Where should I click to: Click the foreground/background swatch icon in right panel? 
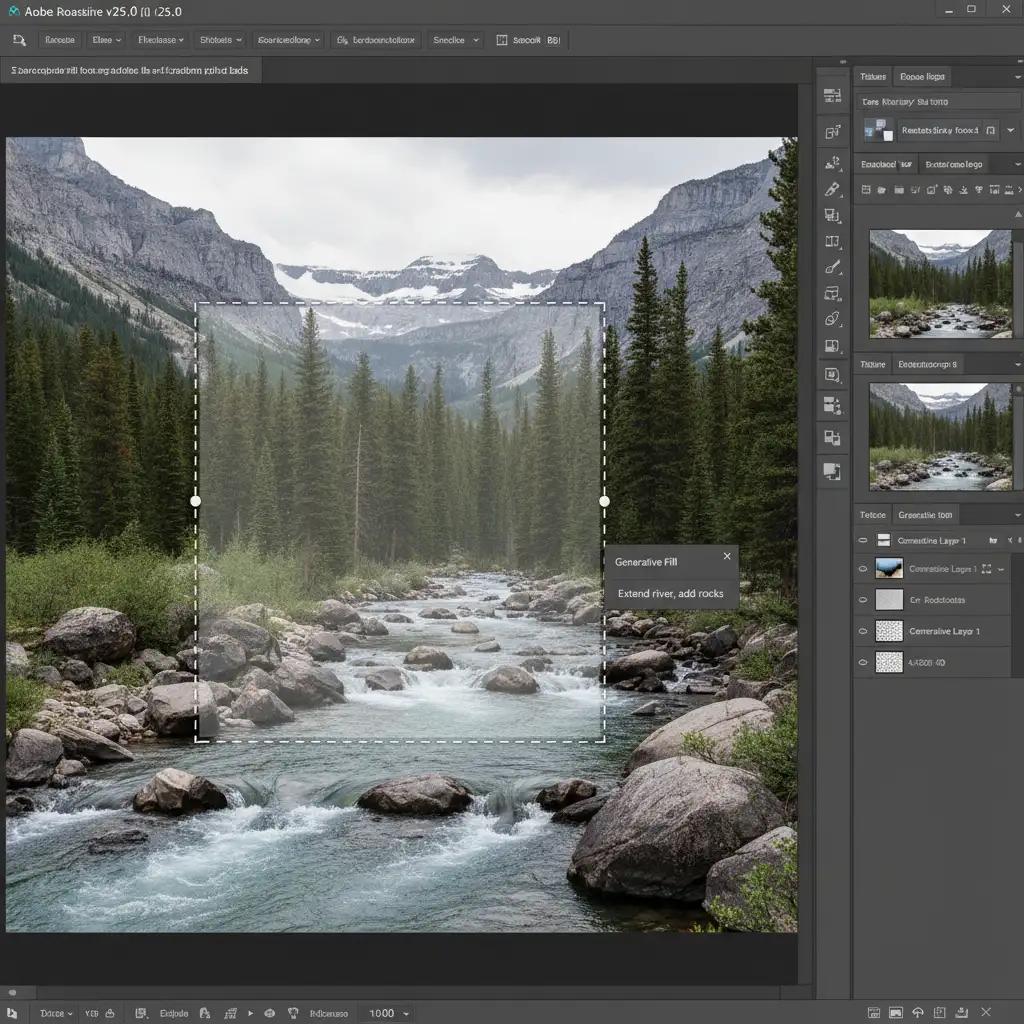877,130
